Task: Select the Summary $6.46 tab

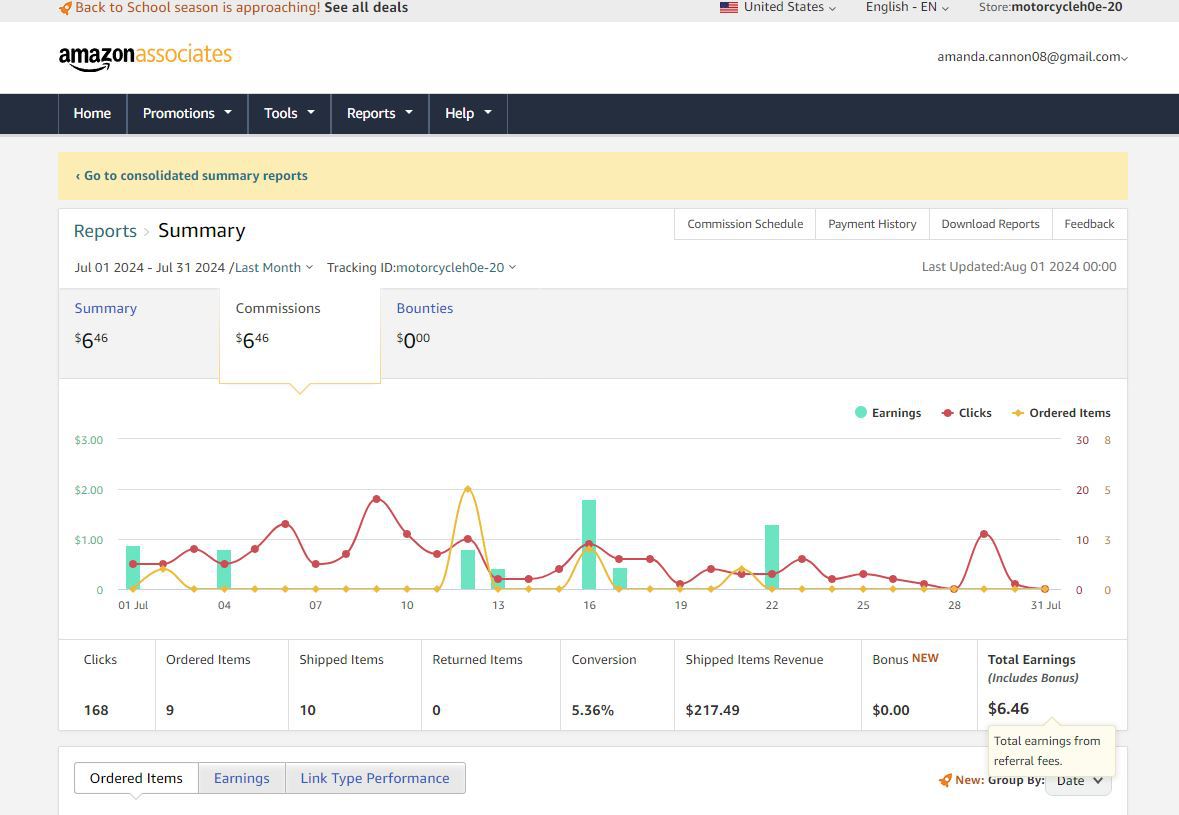Action: 139,334
